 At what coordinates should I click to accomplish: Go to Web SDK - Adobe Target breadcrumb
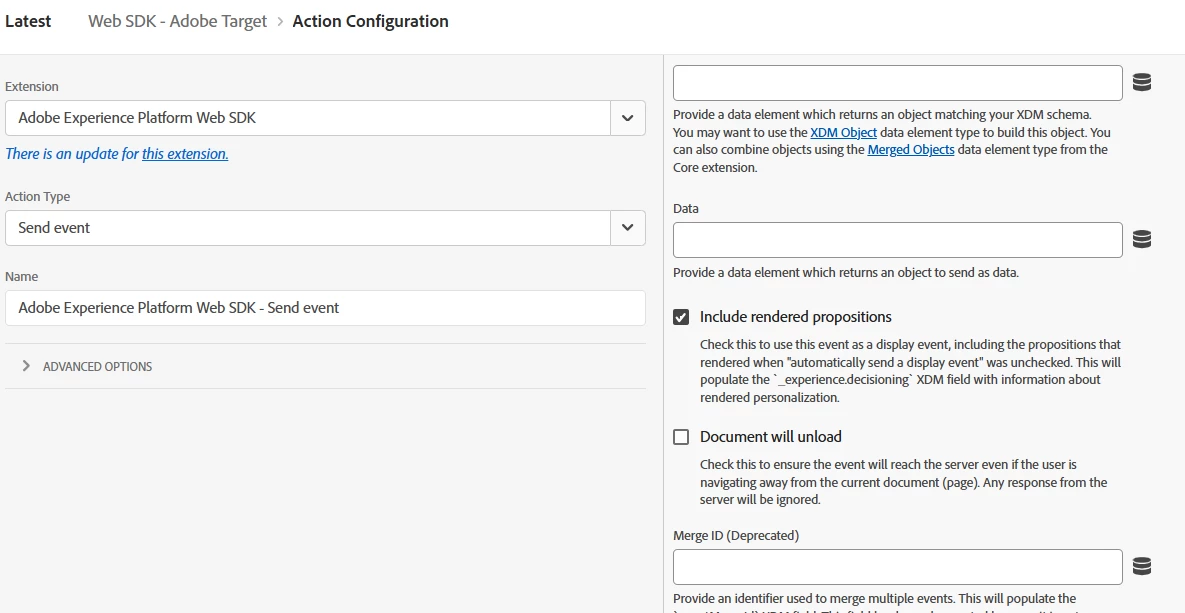[x=177, y=21]
